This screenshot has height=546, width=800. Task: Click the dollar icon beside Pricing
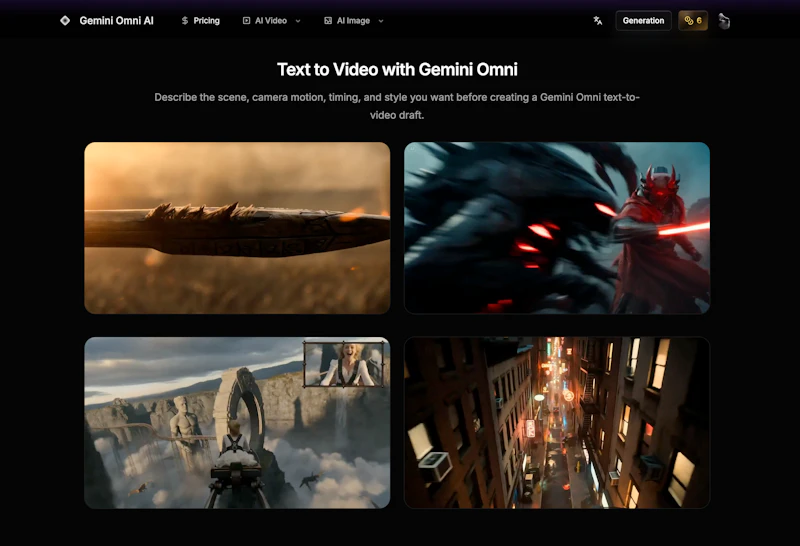(x=185, y=20)
